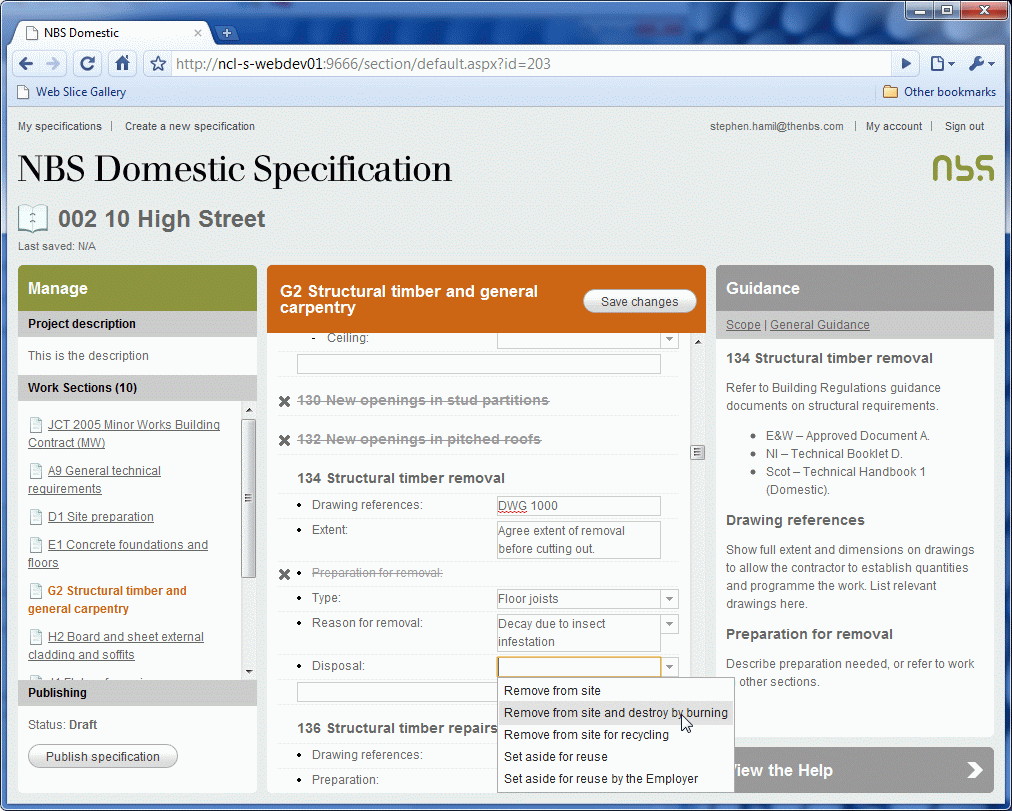Click document icon beside G2 Structural timber
This screenshot has height=811, width=1012.
click(36, 591)
